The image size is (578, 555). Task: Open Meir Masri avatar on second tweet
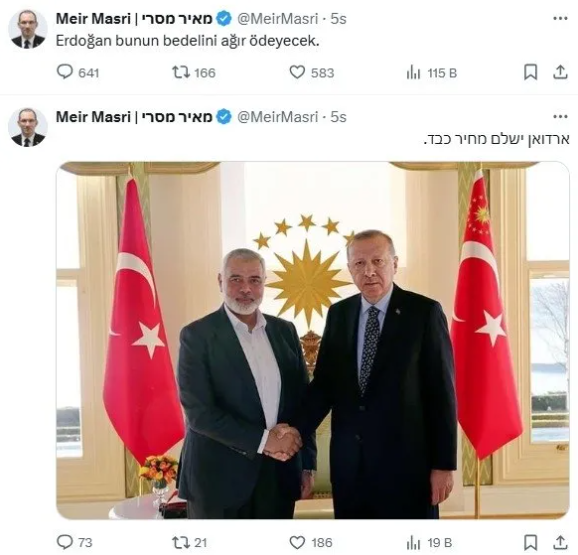(x=28, y=128)
